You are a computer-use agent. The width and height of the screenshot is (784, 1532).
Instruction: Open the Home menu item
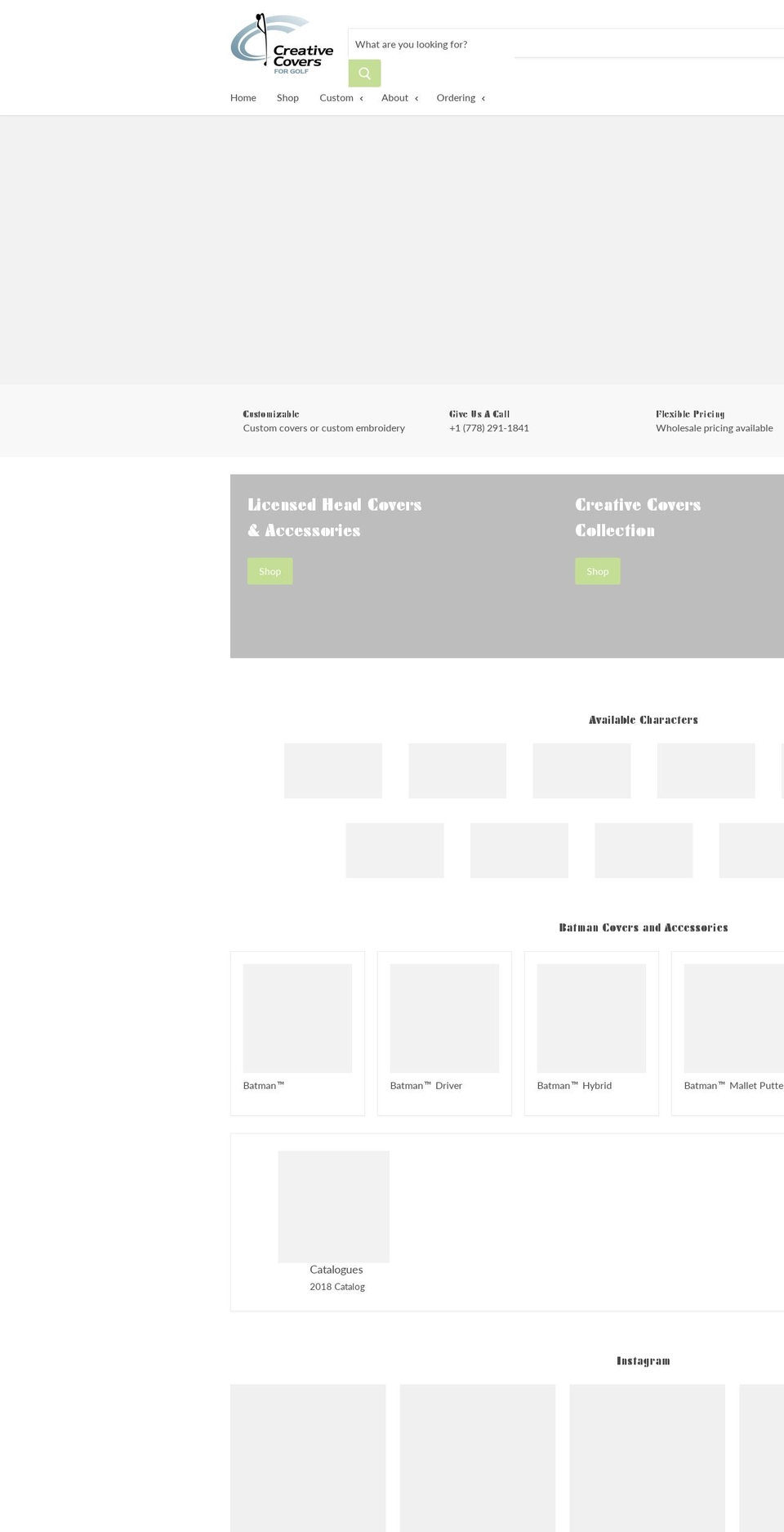pos(243,98)
